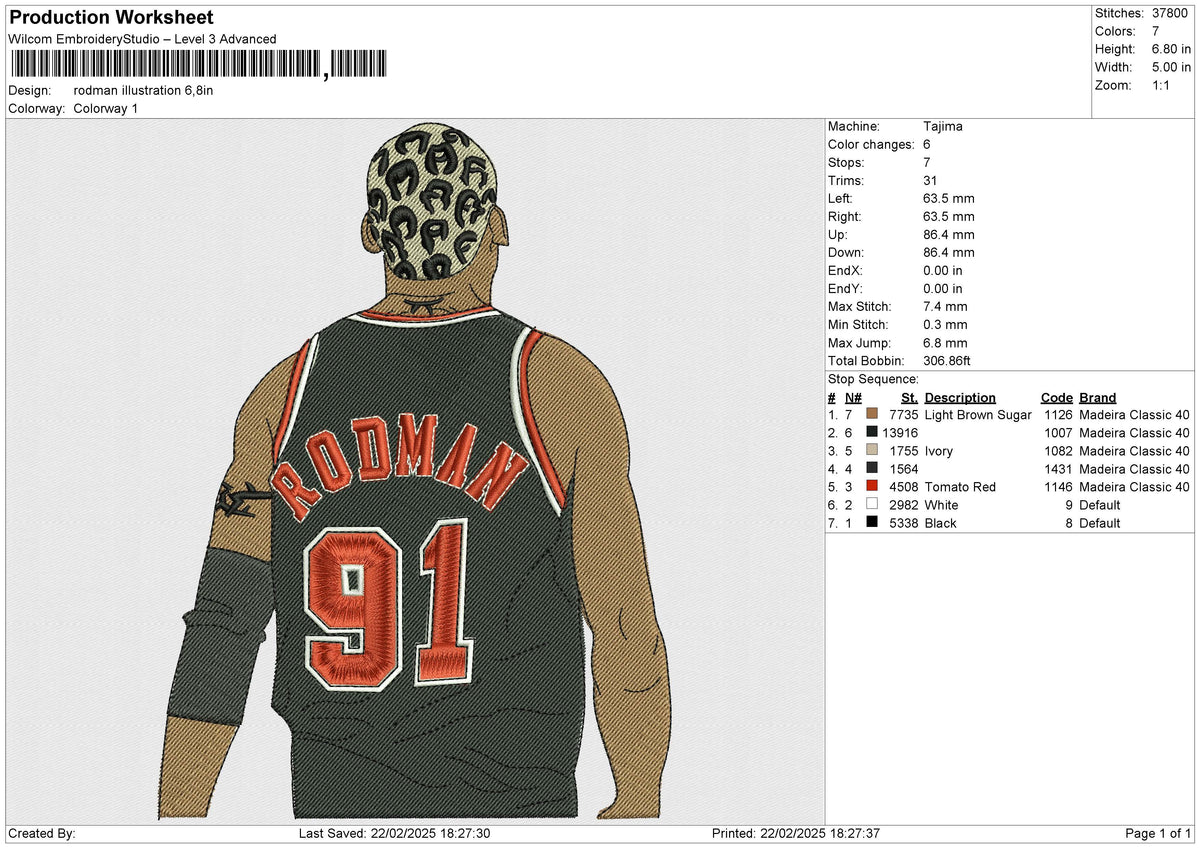This screenshot has height=848, width=1200.
Task: Click the Machine value Tajima
Action: pos(943,127)
